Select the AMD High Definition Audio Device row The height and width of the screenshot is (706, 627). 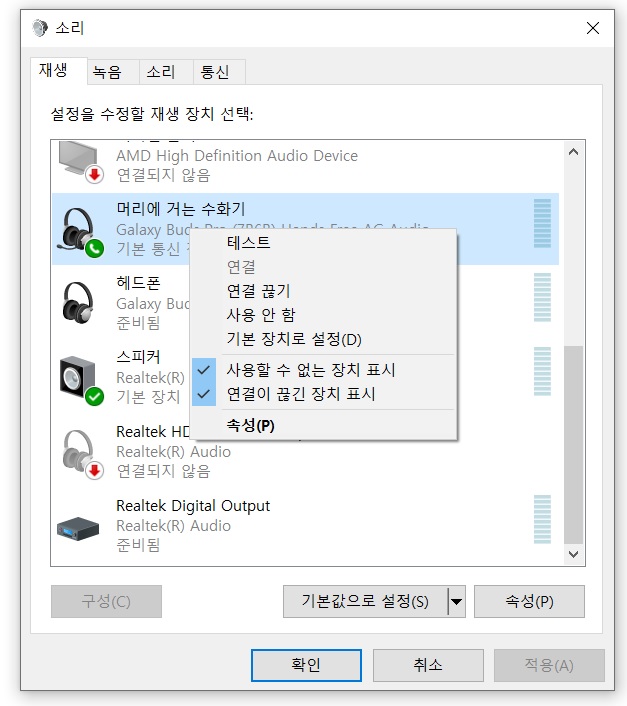(306, 165)
